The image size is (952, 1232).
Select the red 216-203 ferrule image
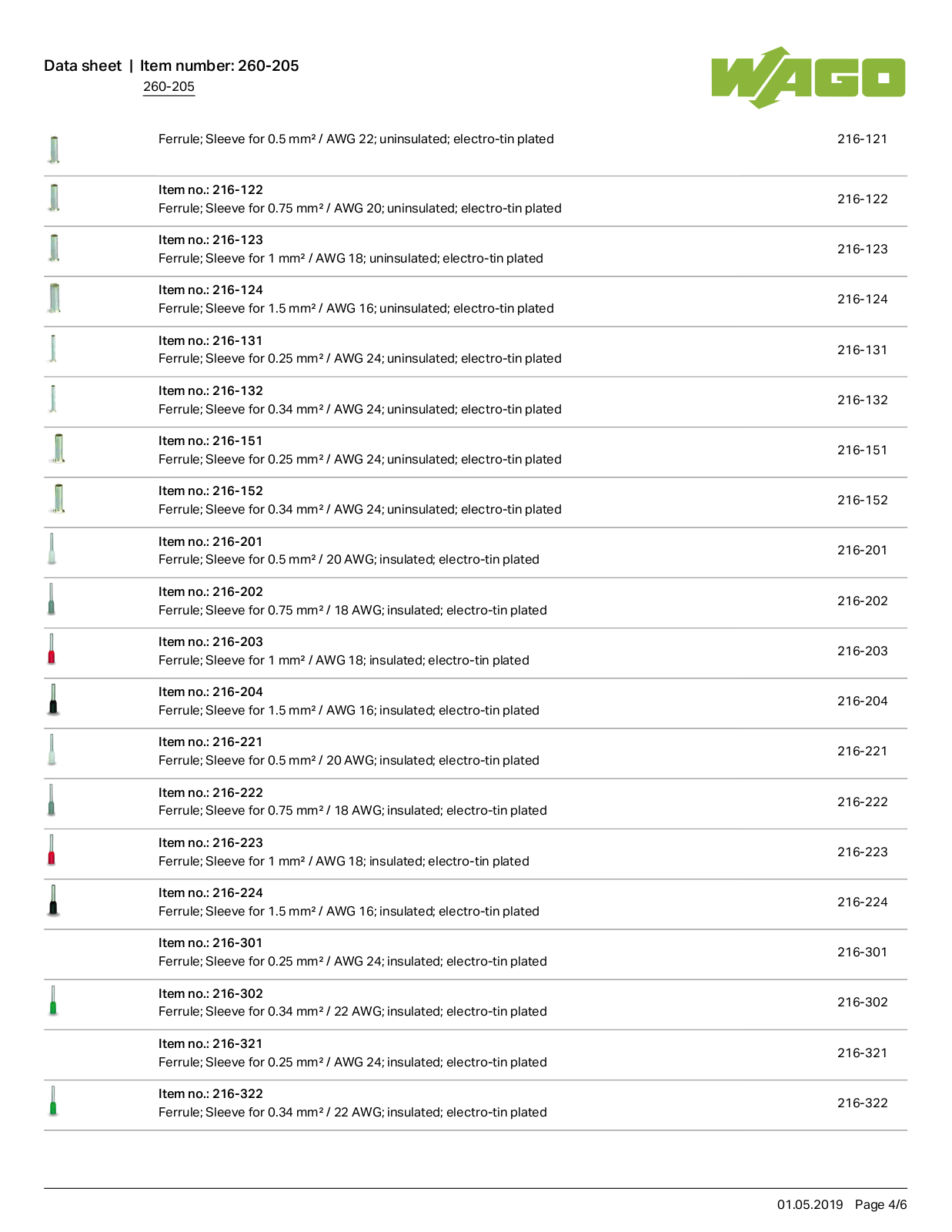[52, 649]
